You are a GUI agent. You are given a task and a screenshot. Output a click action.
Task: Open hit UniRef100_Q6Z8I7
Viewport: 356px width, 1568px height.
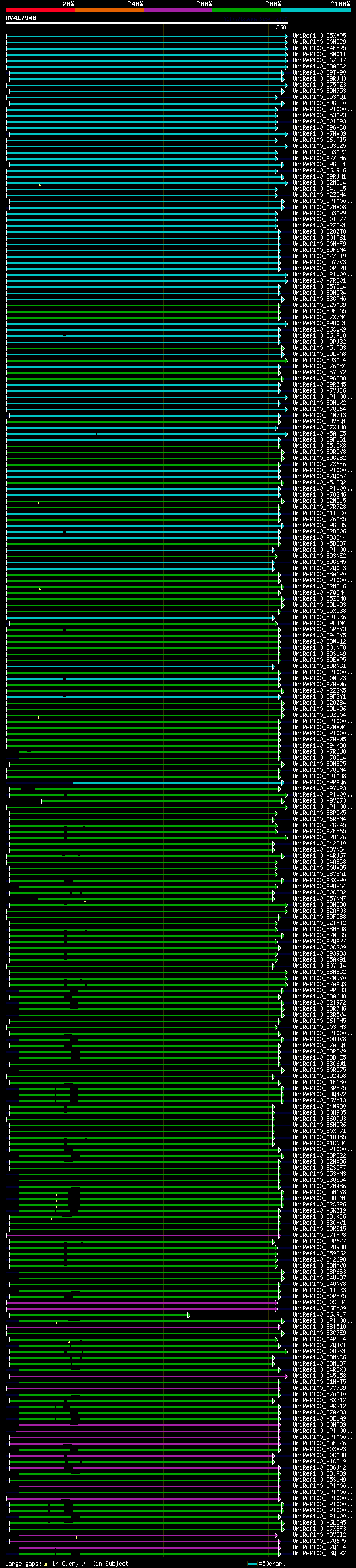(x=319, y=60)
